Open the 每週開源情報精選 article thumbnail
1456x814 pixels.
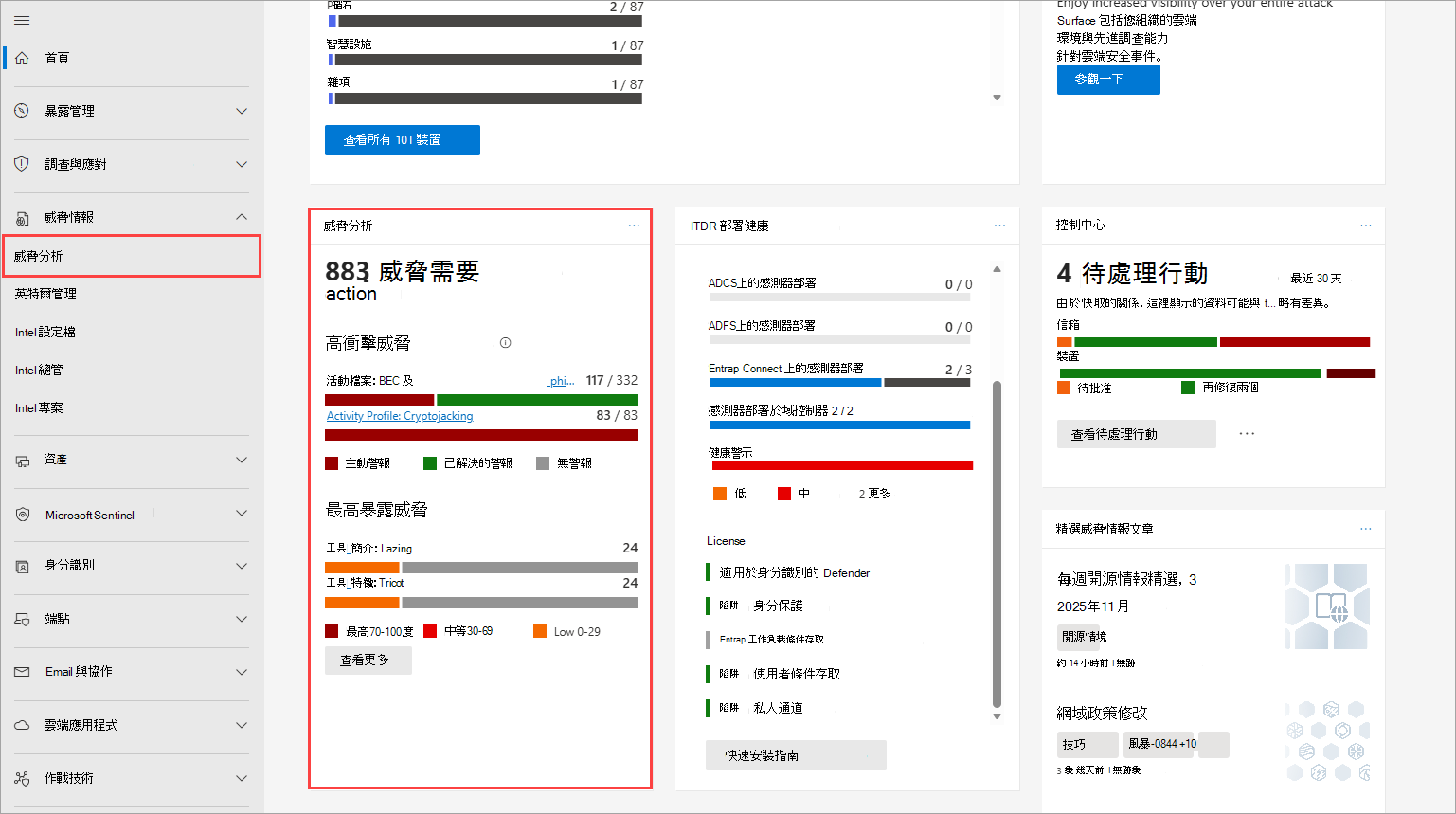1326,606
